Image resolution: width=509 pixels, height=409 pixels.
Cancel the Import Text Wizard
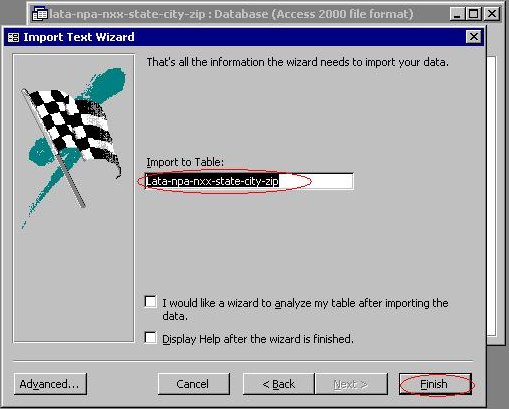point(194,384)
